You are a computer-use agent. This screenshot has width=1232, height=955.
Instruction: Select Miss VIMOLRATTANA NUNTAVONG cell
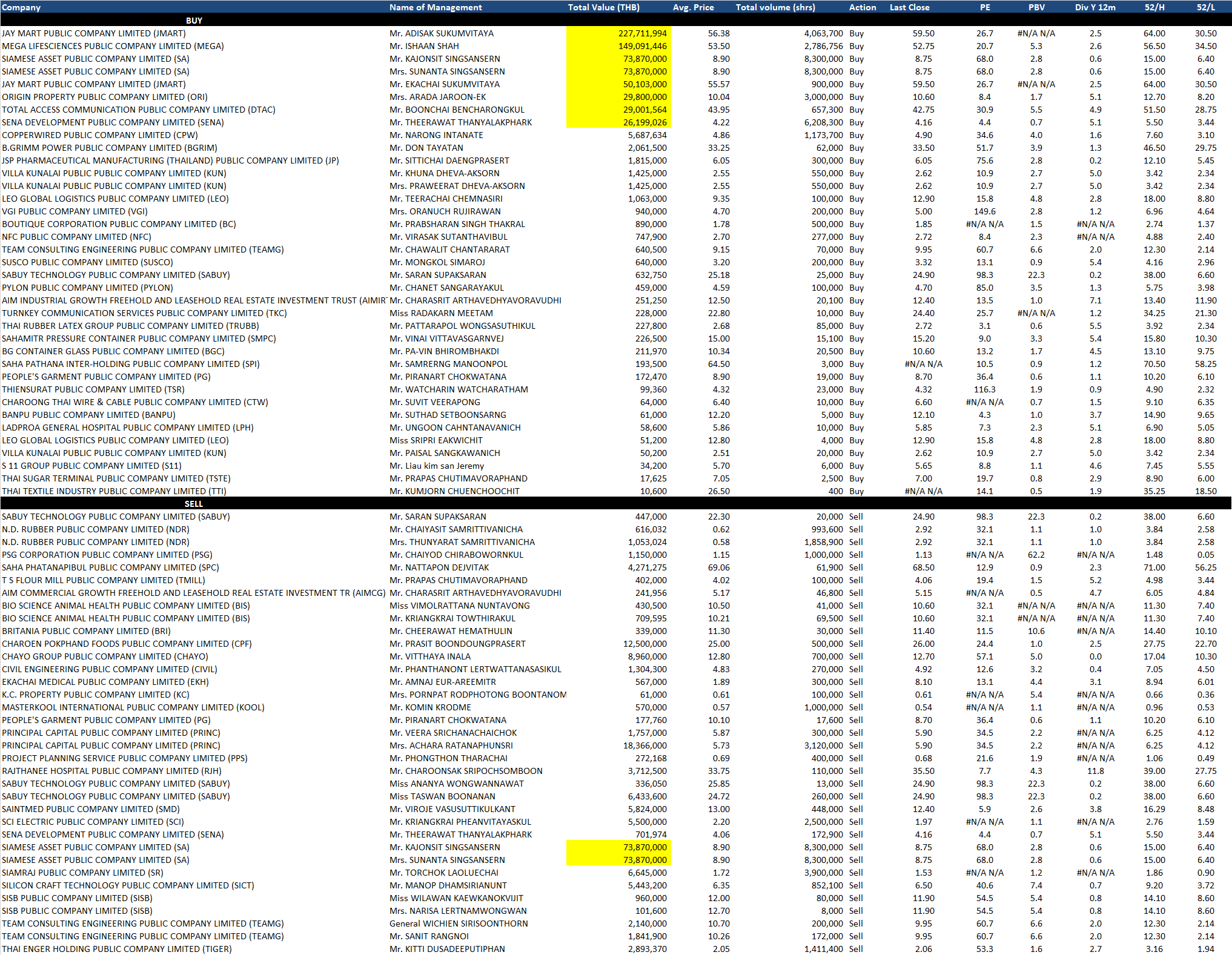tap(460, 606)
